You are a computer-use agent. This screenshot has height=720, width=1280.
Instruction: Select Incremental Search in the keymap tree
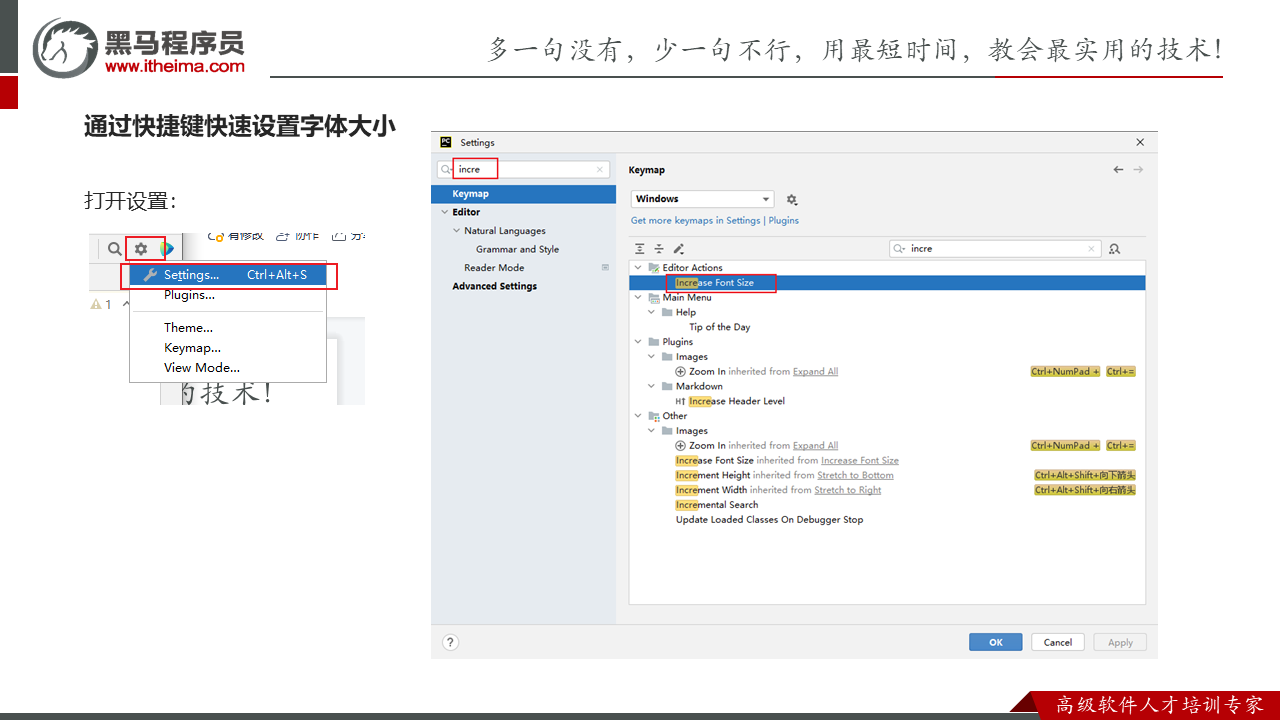pyautogui.click(x=717, y=505)
